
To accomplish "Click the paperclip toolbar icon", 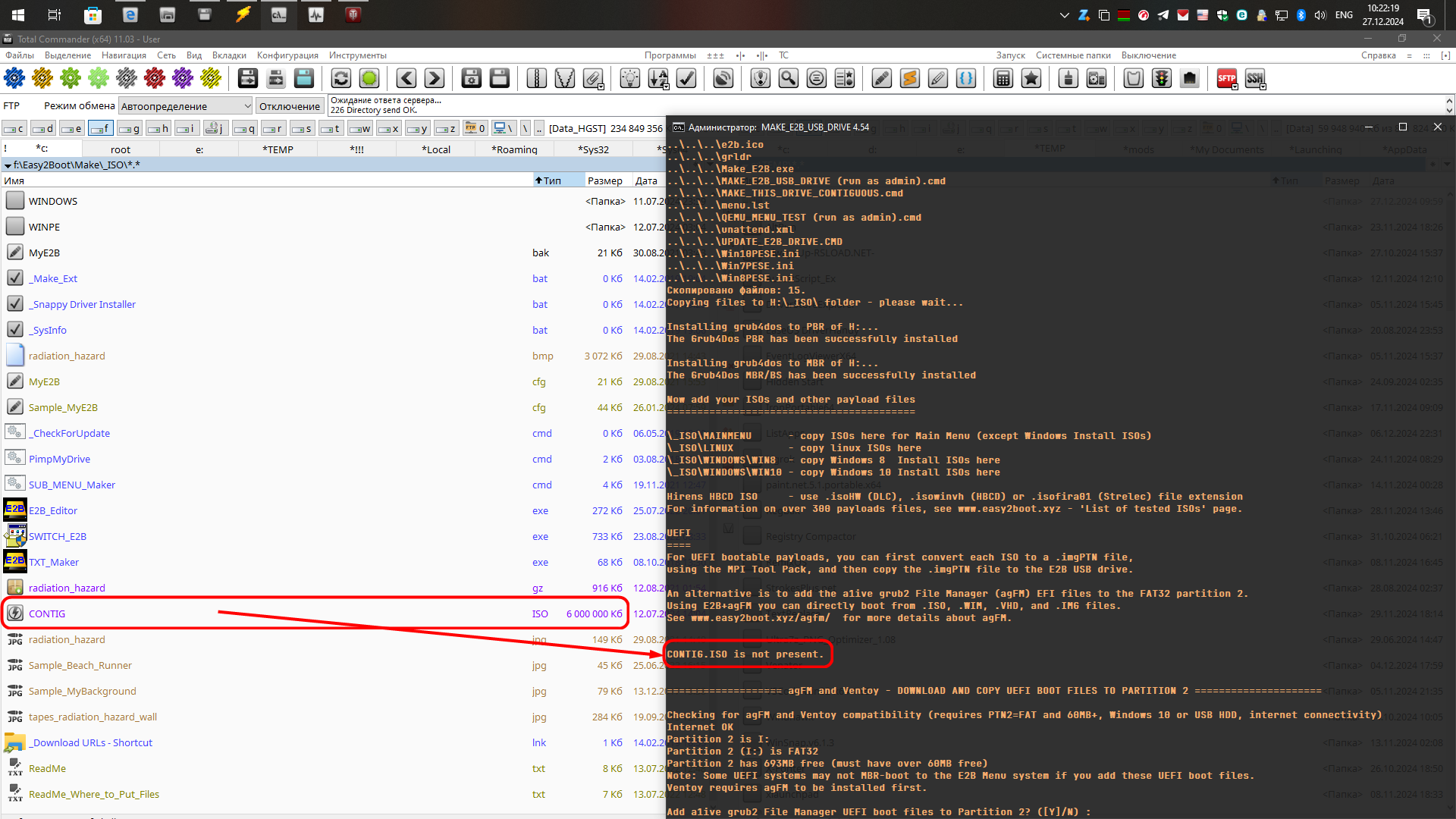I will (593, 78).
